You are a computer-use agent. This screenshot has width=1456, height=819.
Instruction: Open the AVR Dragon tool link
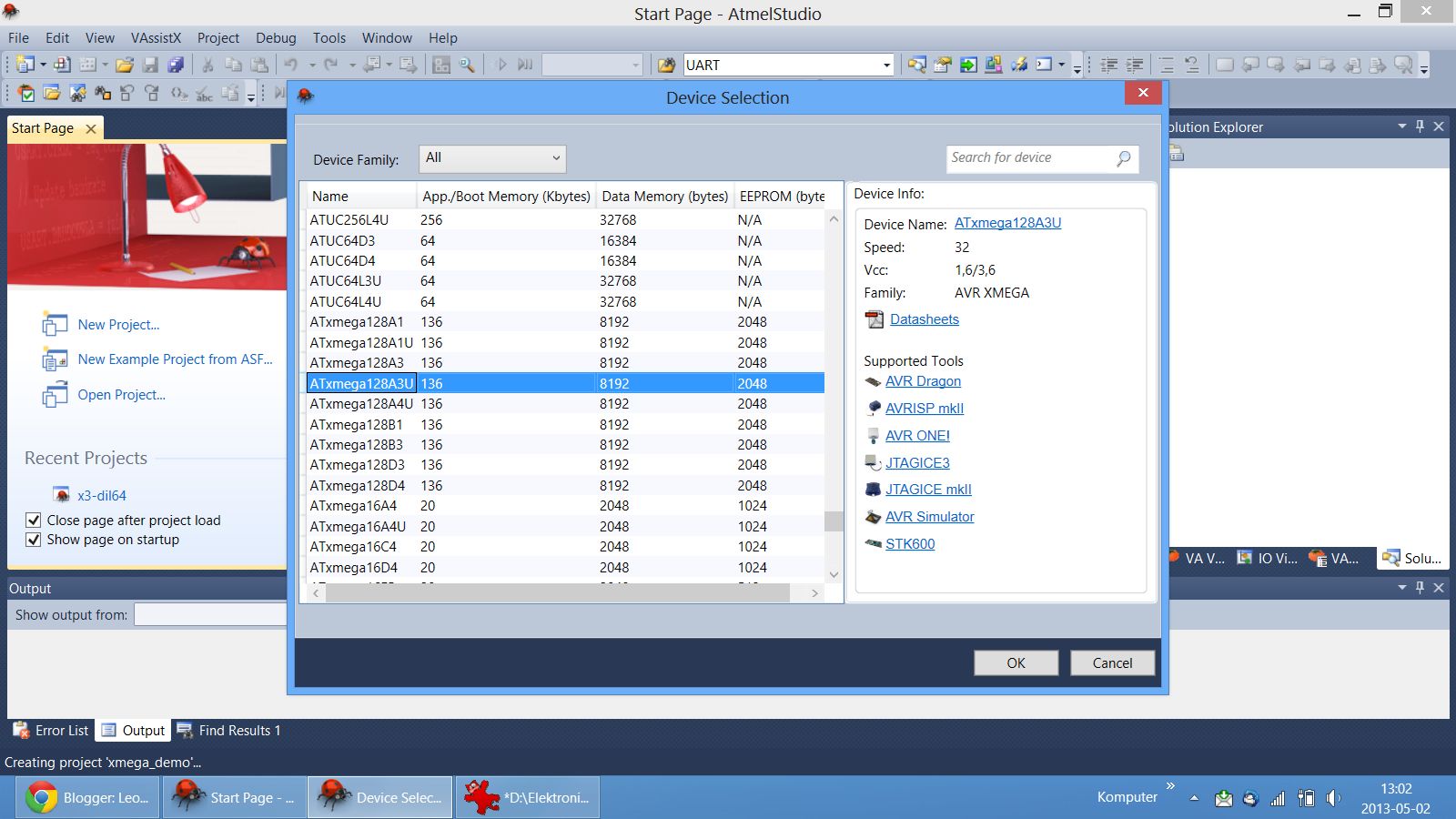click(x=923, y=381)
